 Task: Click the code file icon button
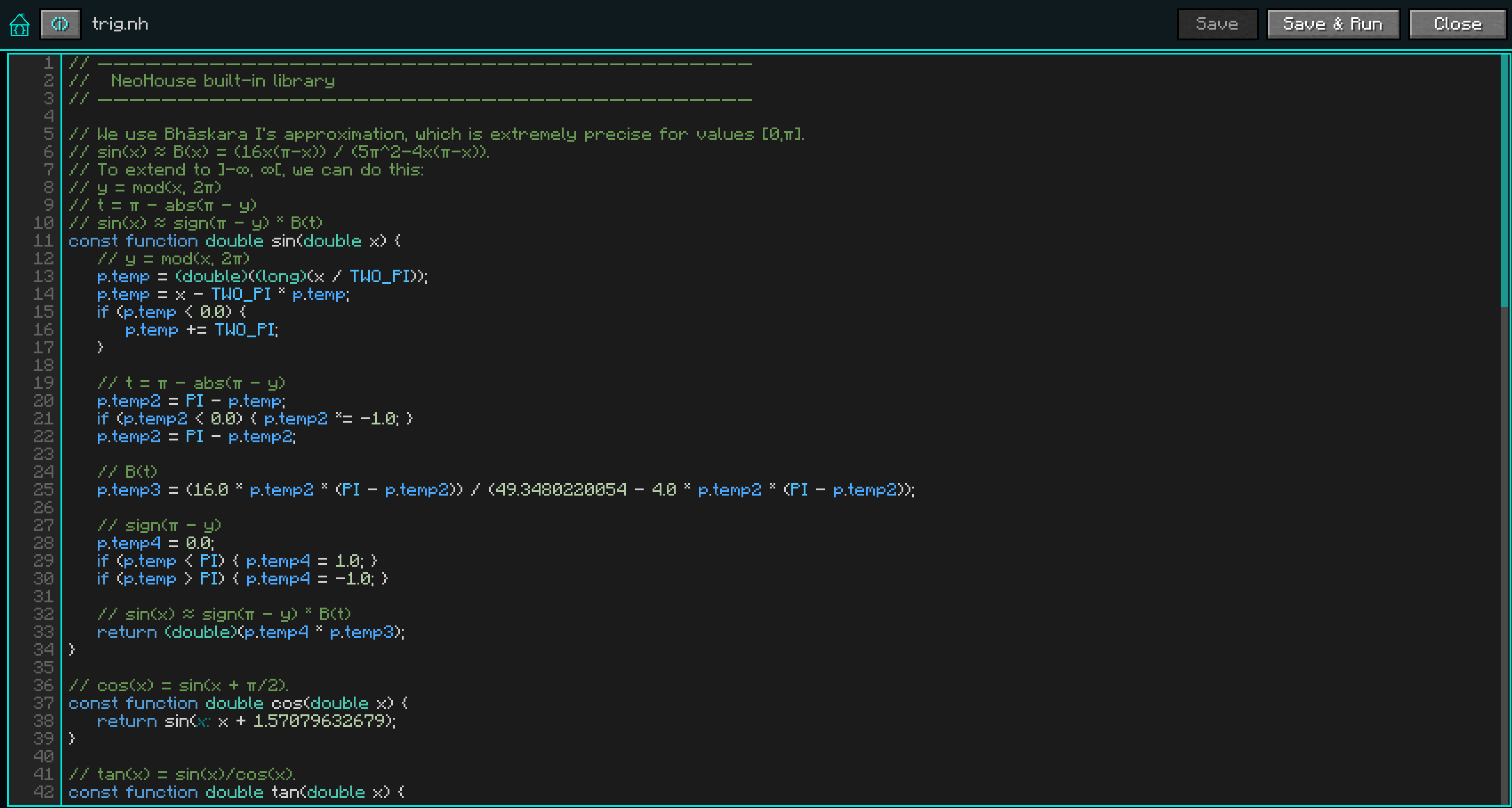60,24
